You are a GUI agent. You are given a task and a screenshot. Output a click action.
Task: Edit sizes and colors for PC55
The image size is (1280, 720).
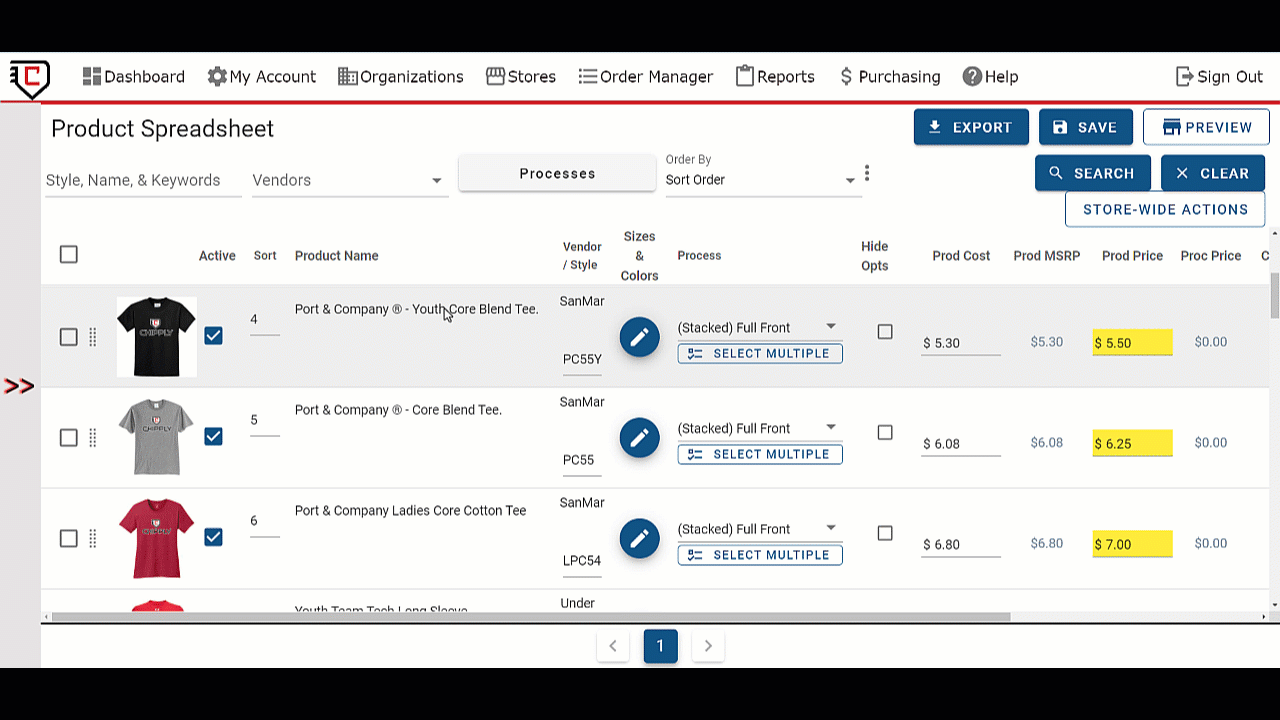639,438
